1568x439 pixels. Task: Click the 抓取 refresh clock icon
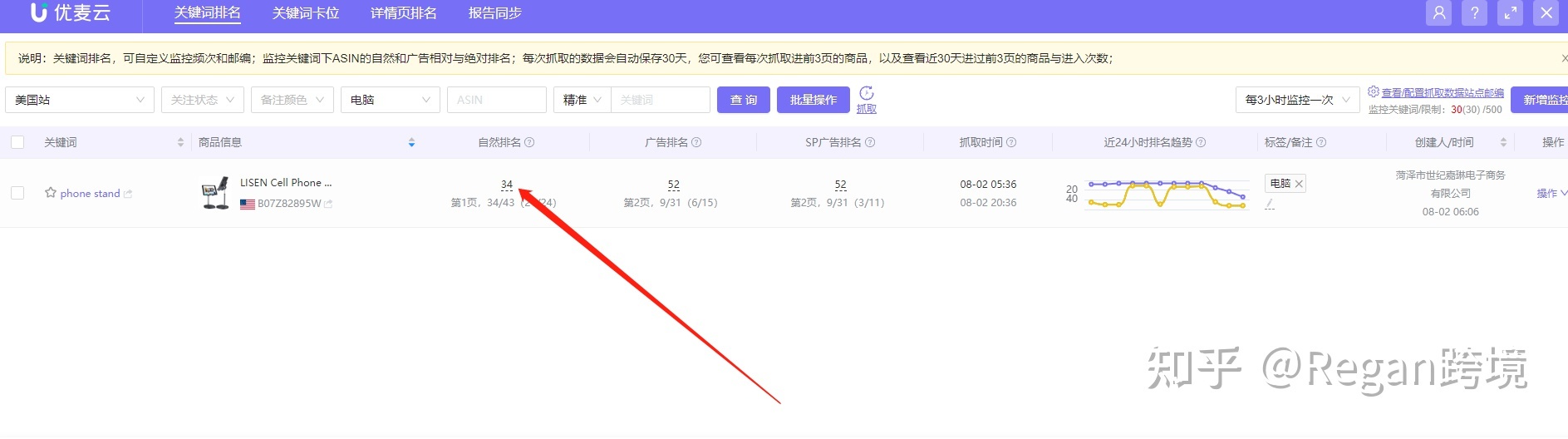coord(867,93)
